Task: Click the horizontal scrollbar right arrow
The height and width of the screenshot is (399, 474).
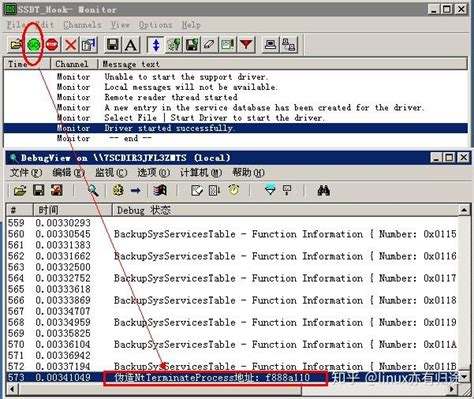Action: (452, 389)
